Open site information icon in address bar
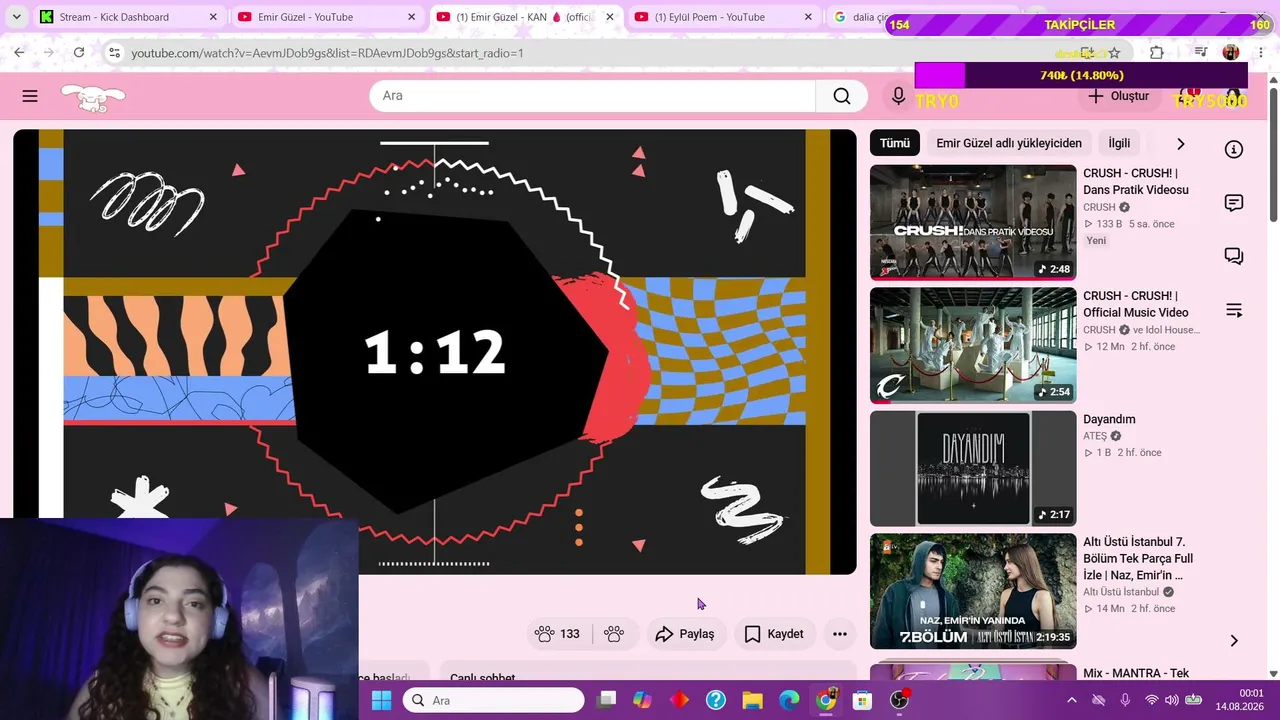 (114, 53)
